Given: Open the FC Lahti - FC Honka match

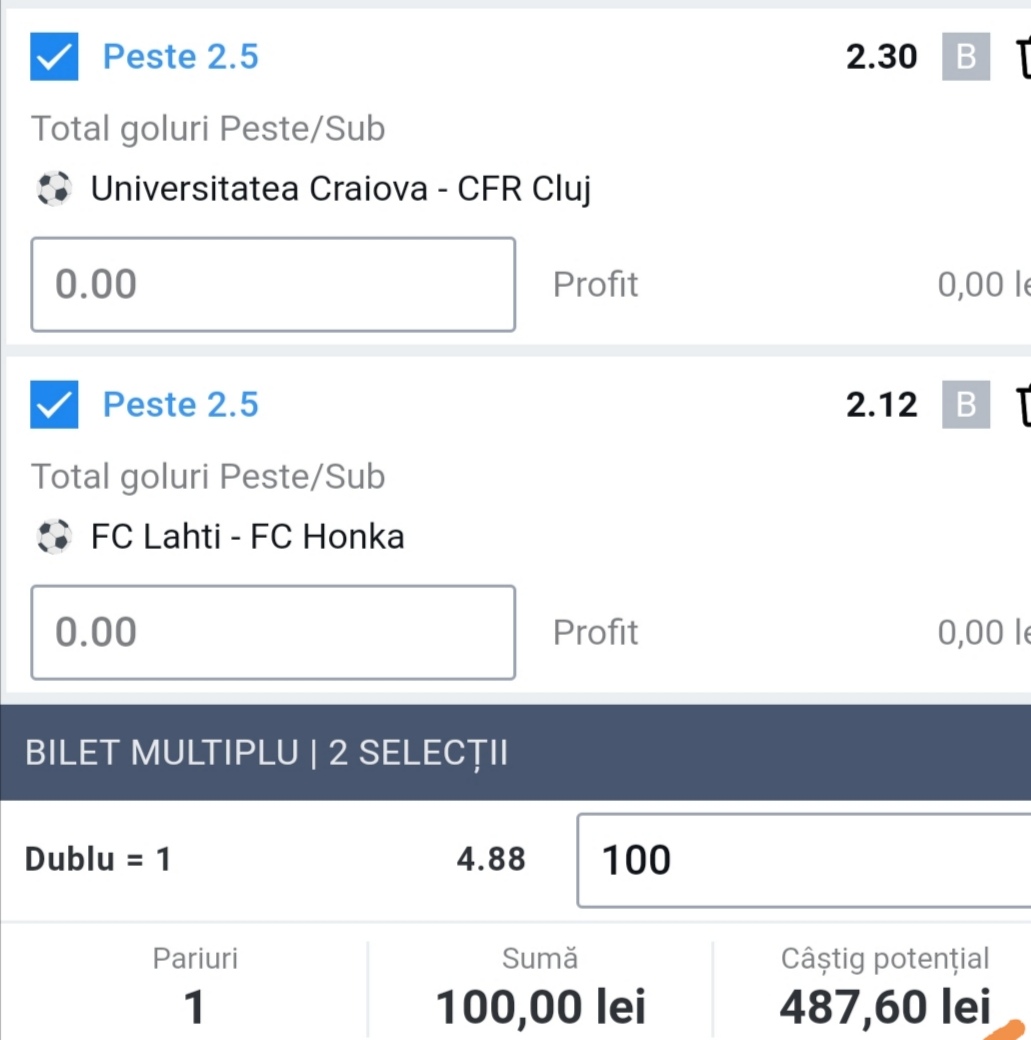Looking at the screenshot, I should click(247, 537).
